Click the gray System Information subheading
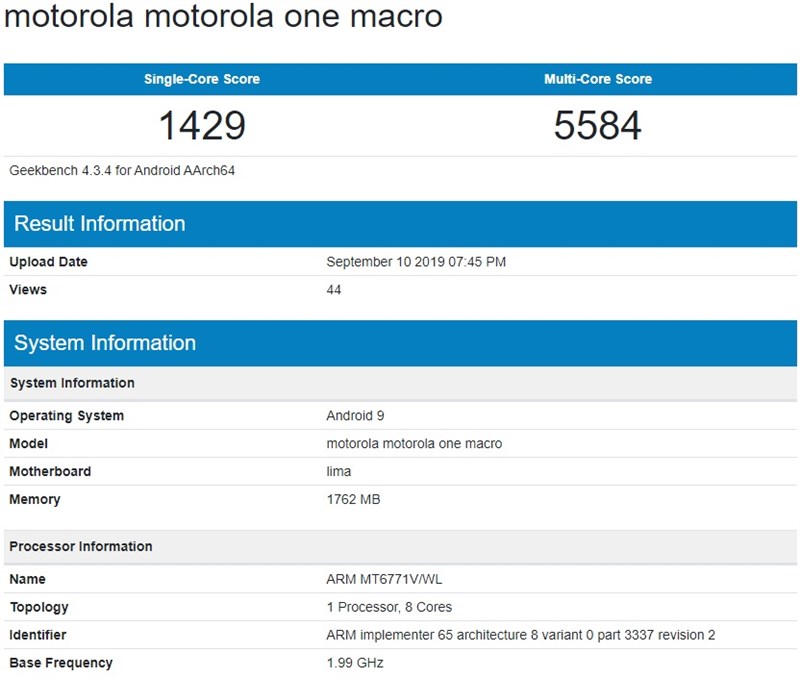The image size is (800, 678). (x=72, y=383)
